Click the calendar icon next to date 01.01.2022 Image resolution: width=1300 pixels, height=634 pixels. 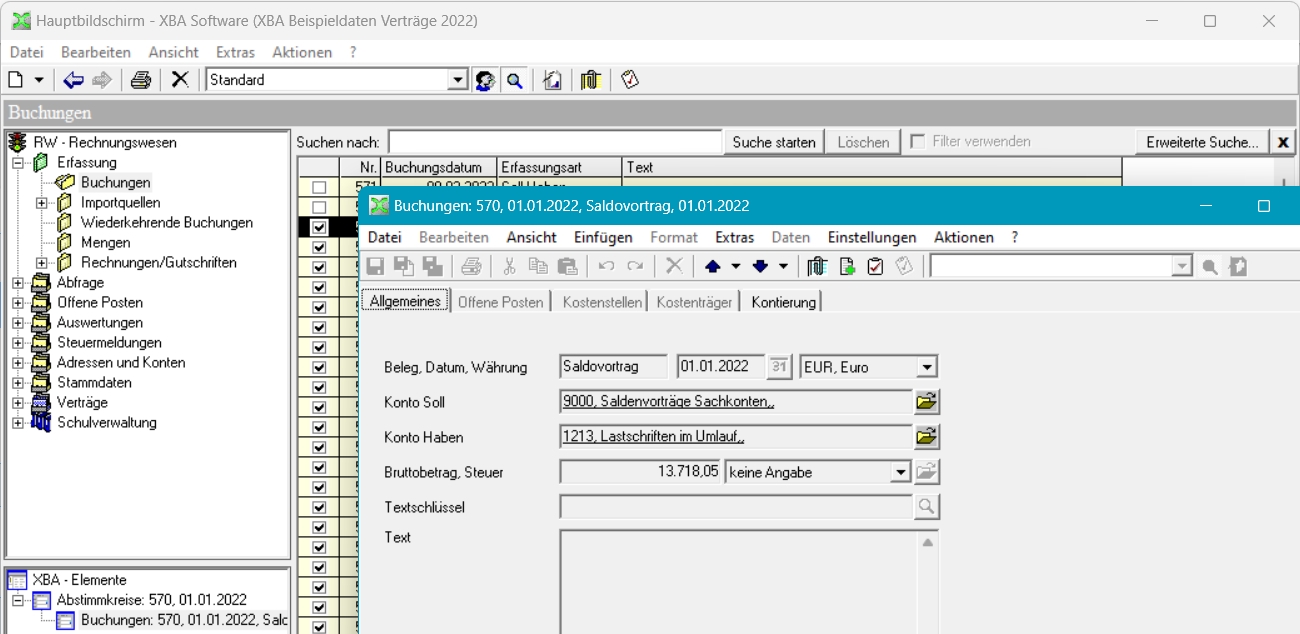[x=779, y=367]
